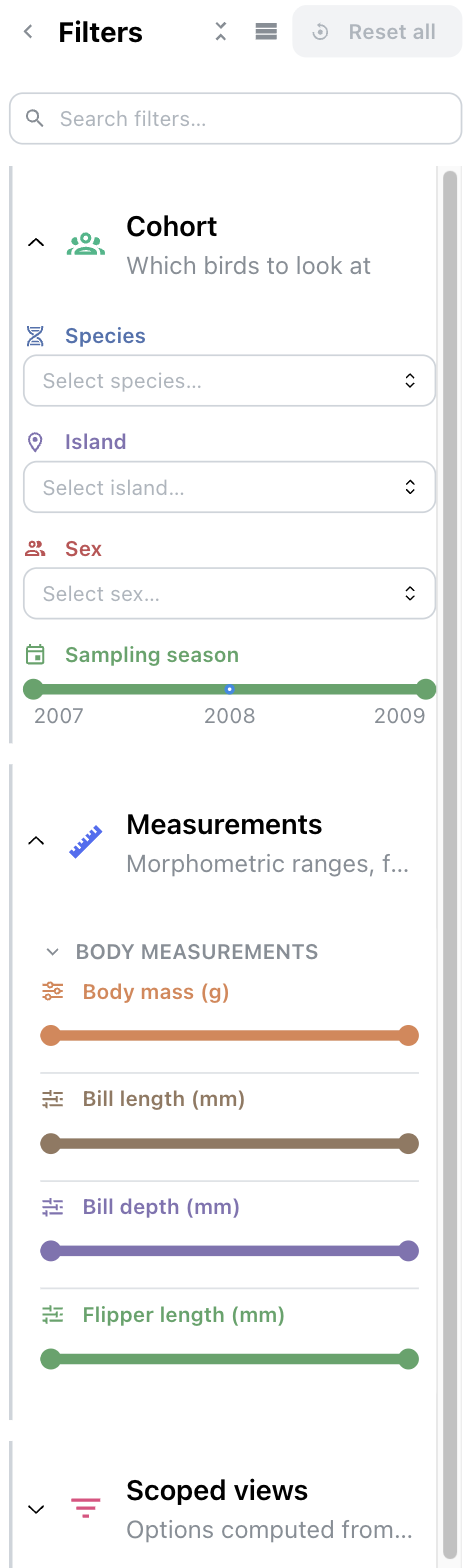This screenshot has height=1568, width=471.
Task: Click the Species DNA icon
Action: coord(35,336)
